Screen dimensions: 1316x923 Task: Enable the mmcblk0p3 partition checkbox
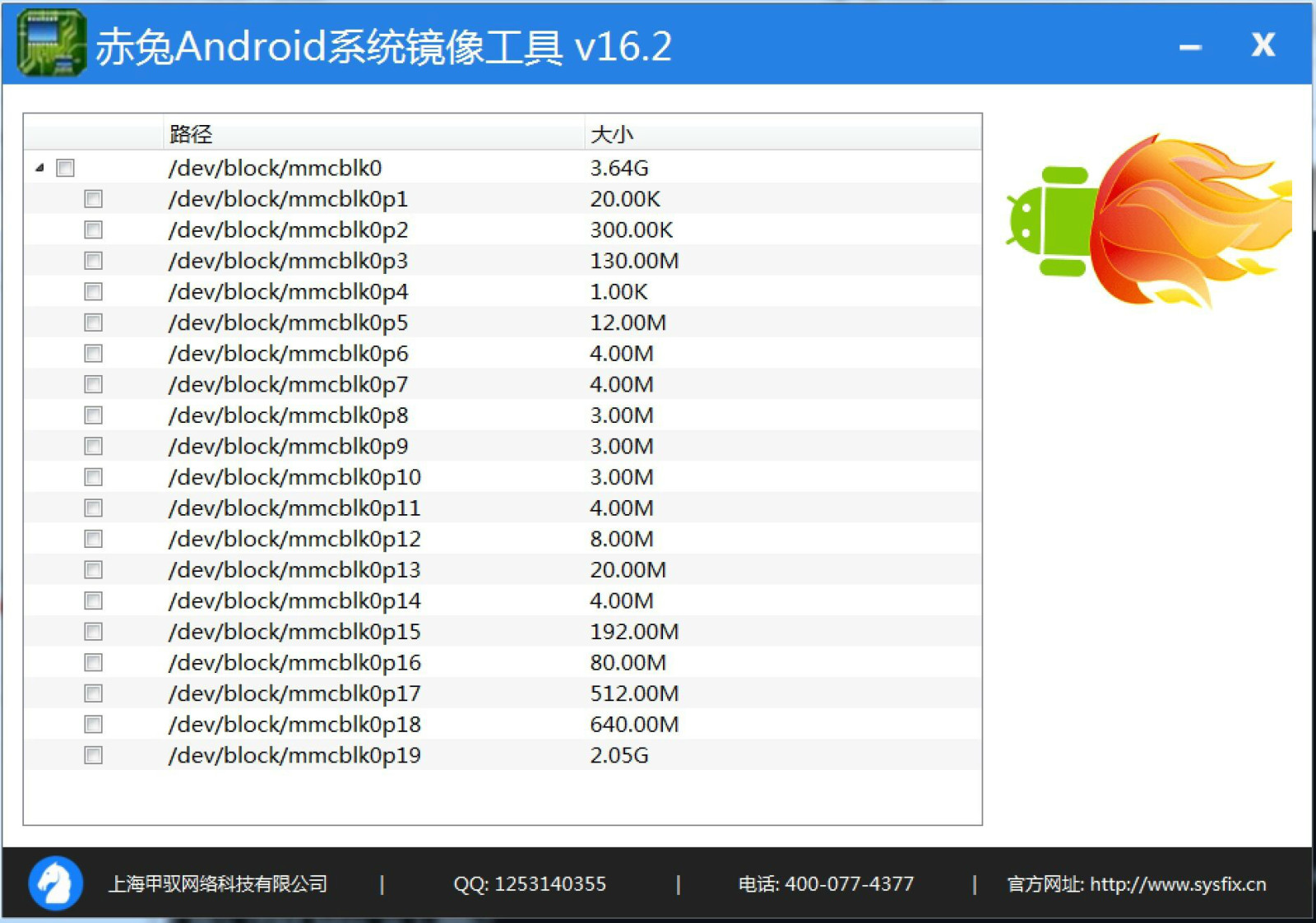pos(93,261)
